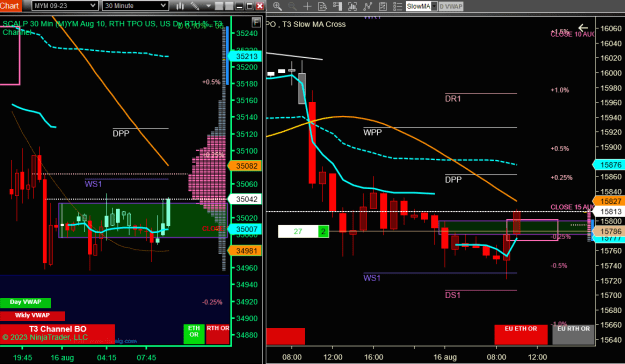
Task: Click the zoom in magnifier icon
Action: (x=277, y=6)
